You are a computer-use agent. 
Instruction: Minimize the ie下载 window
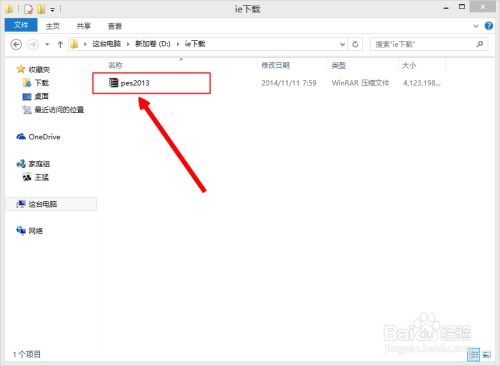(x=446, y=8)
